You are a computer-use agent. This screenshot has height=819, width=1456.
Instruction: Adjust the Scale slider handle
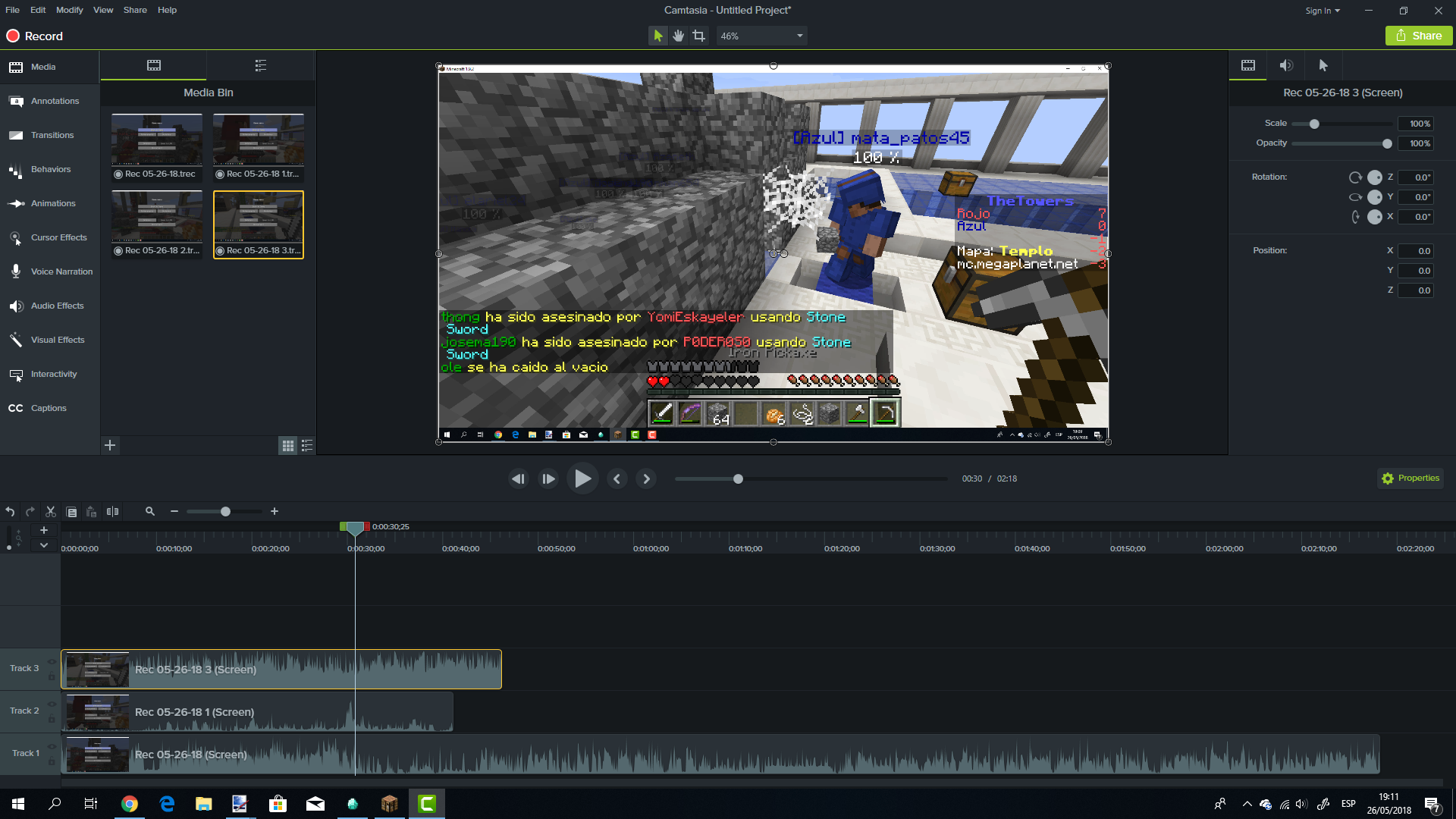[1314, 124]
